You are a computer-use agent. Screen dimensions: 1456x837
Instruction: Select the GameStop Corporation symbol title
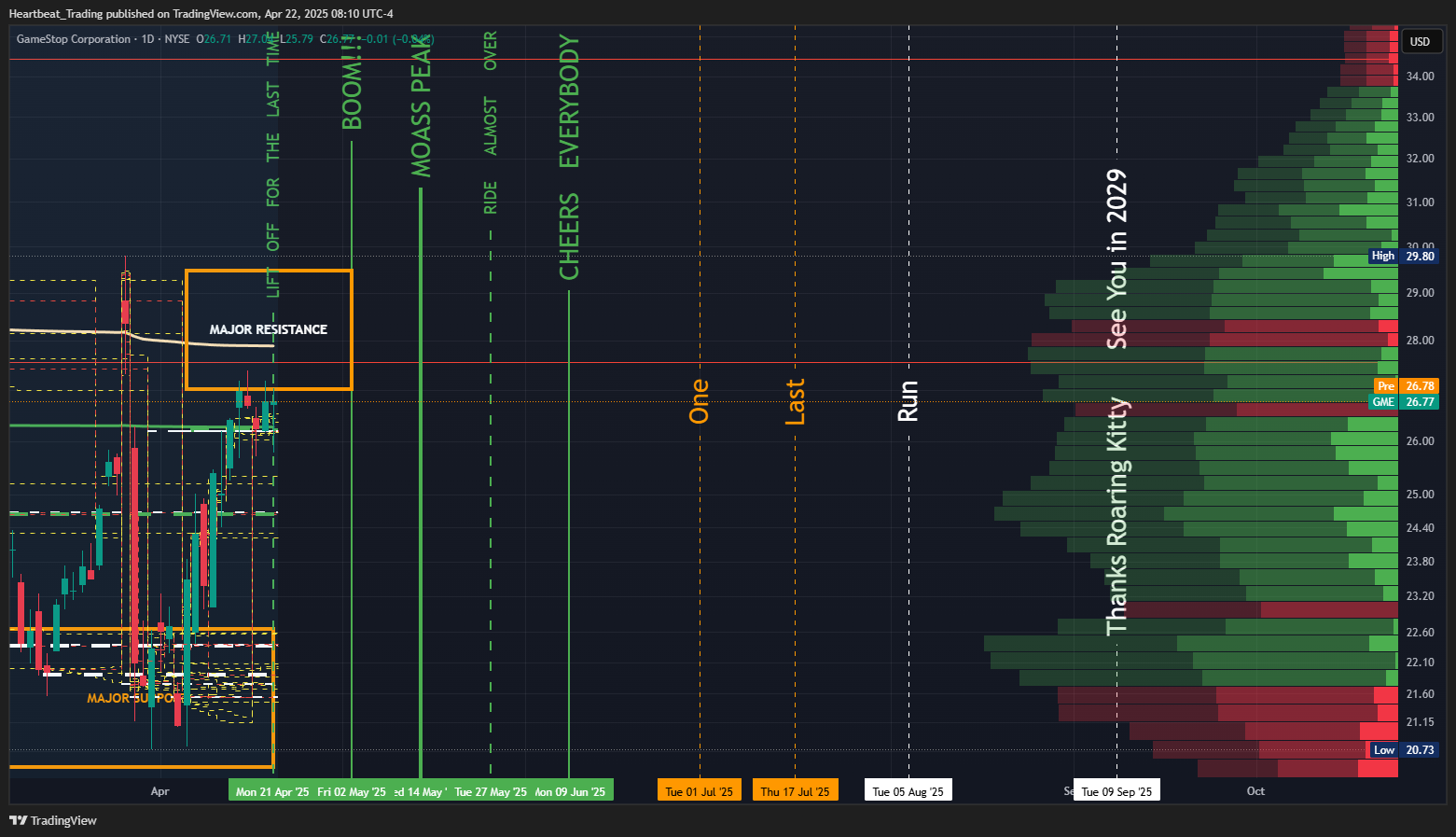coord(74,39)
